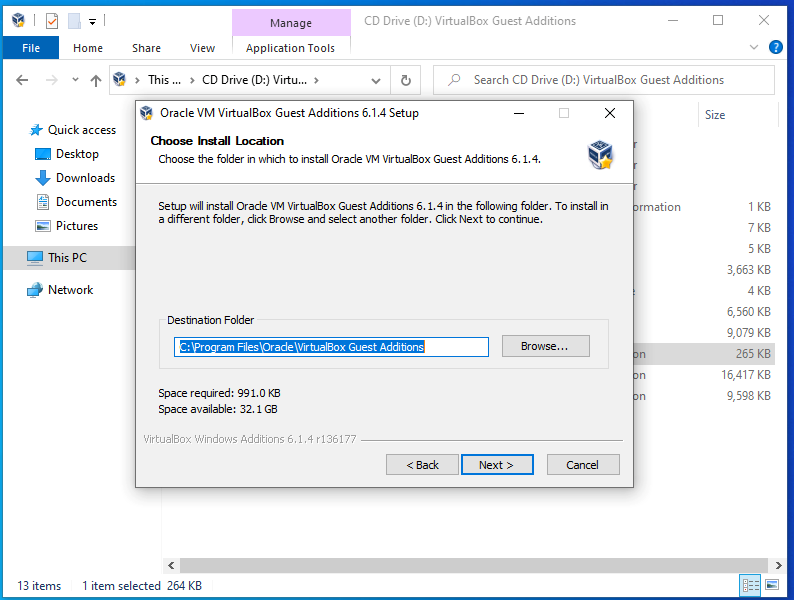Switch to Large icons view in status bar

[x=772, y=586]
